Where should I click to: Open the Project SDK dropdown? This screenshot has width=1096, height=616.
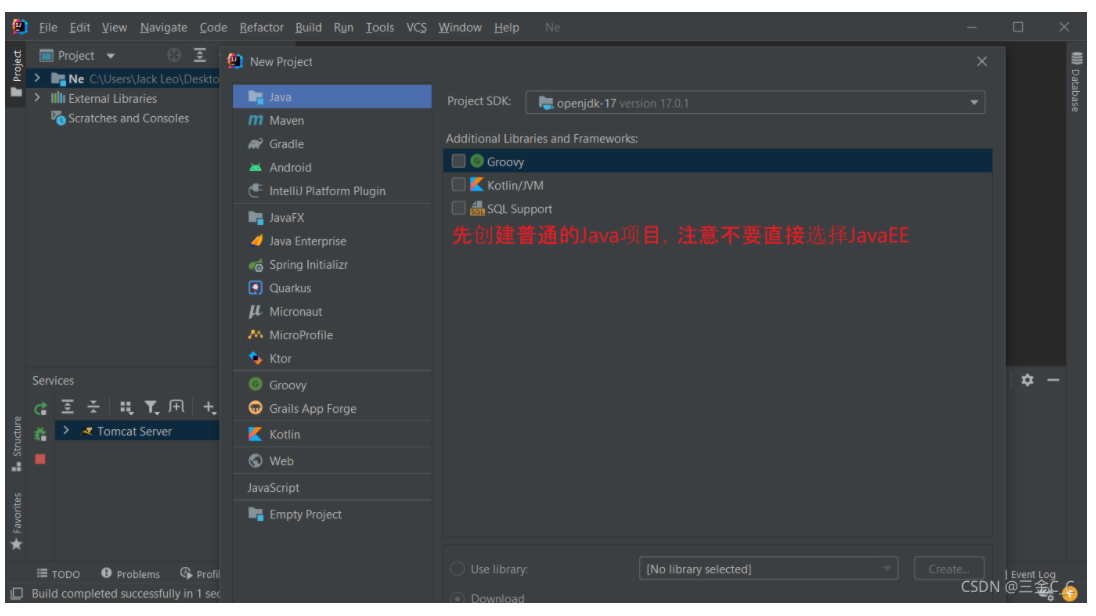pyautogui.click(x=756, y=103)
